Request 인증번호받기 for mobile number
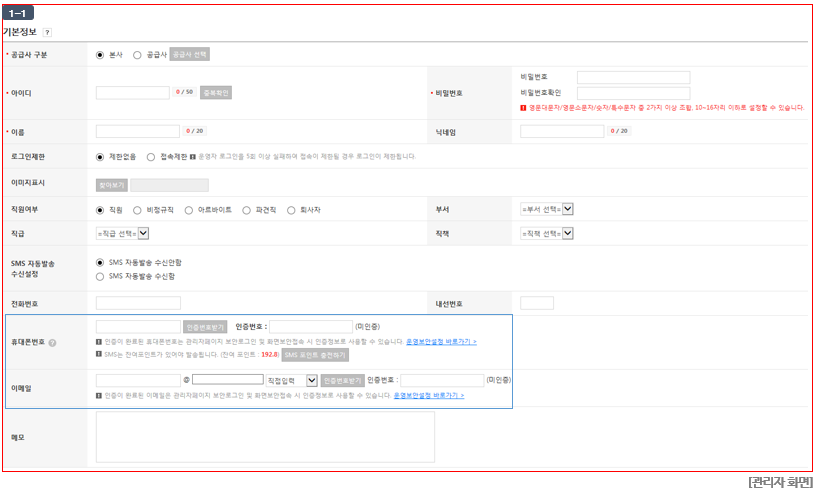Viewport: 816px width, 493px height. point(205,327)
